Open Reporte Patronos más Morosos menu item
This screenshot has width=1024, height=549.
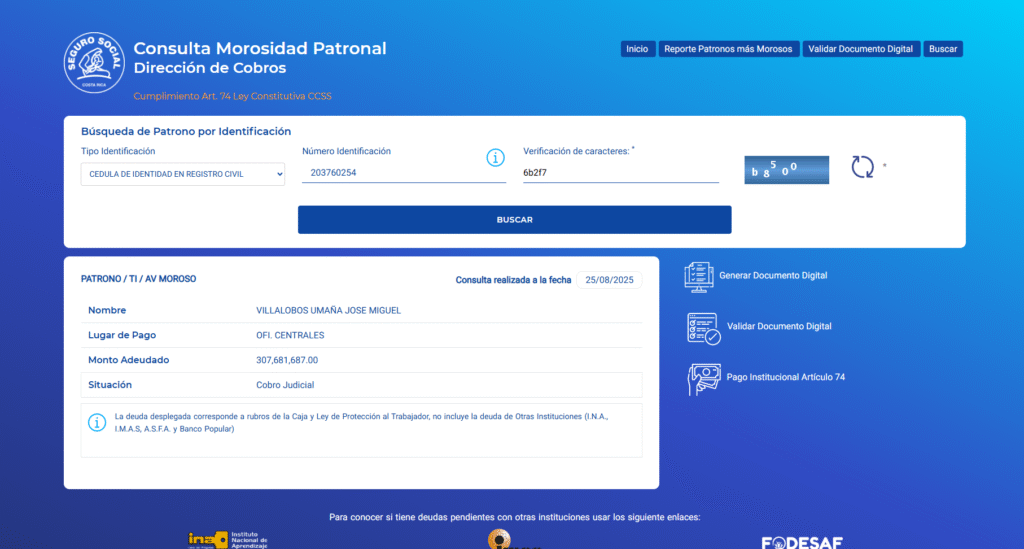tap(728, 49)
